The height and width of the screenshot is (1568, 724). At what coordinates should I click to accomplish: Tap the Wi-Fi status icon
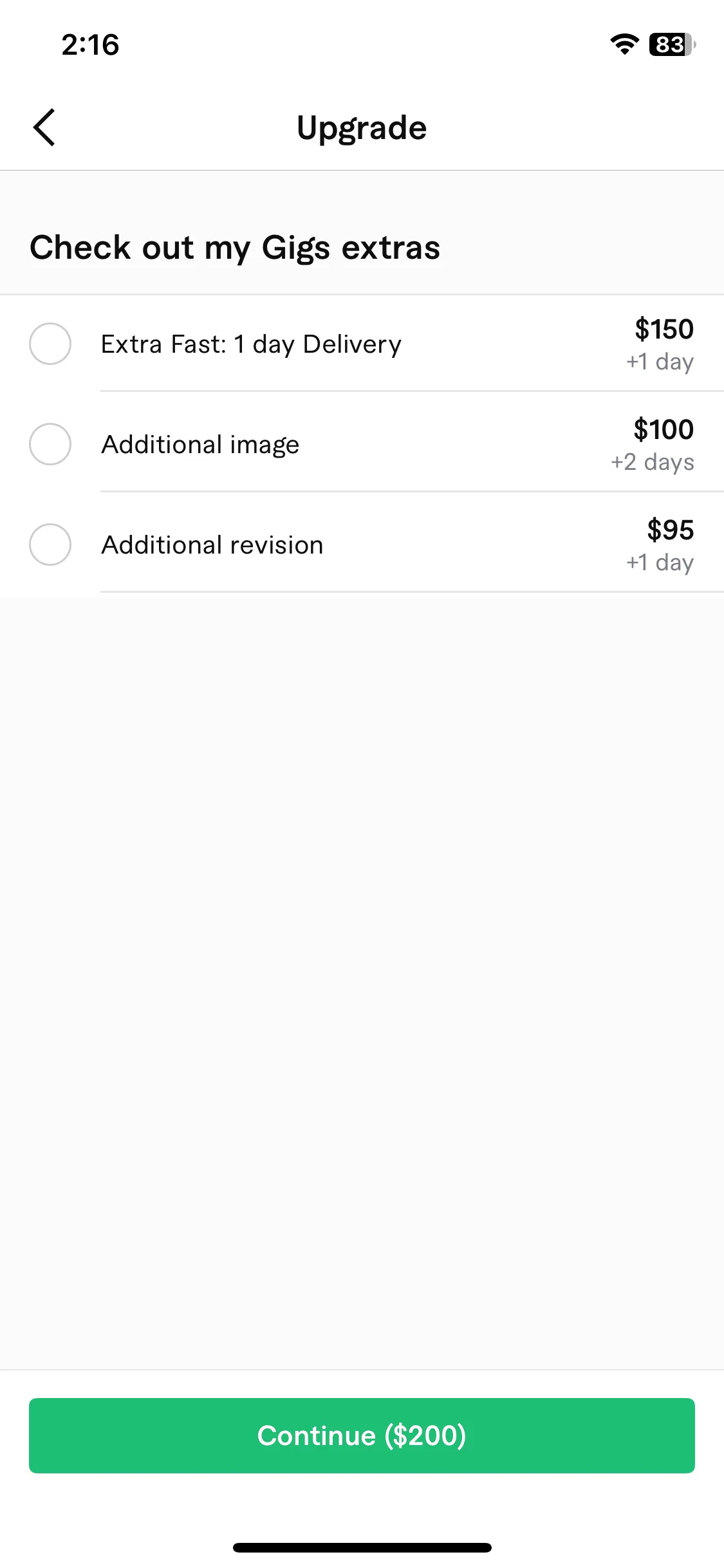point(624,44)
